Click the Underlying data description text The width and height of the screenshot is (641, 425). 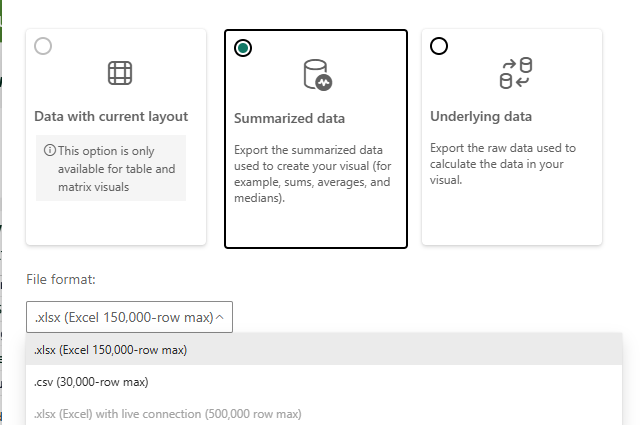pos(503,164)
